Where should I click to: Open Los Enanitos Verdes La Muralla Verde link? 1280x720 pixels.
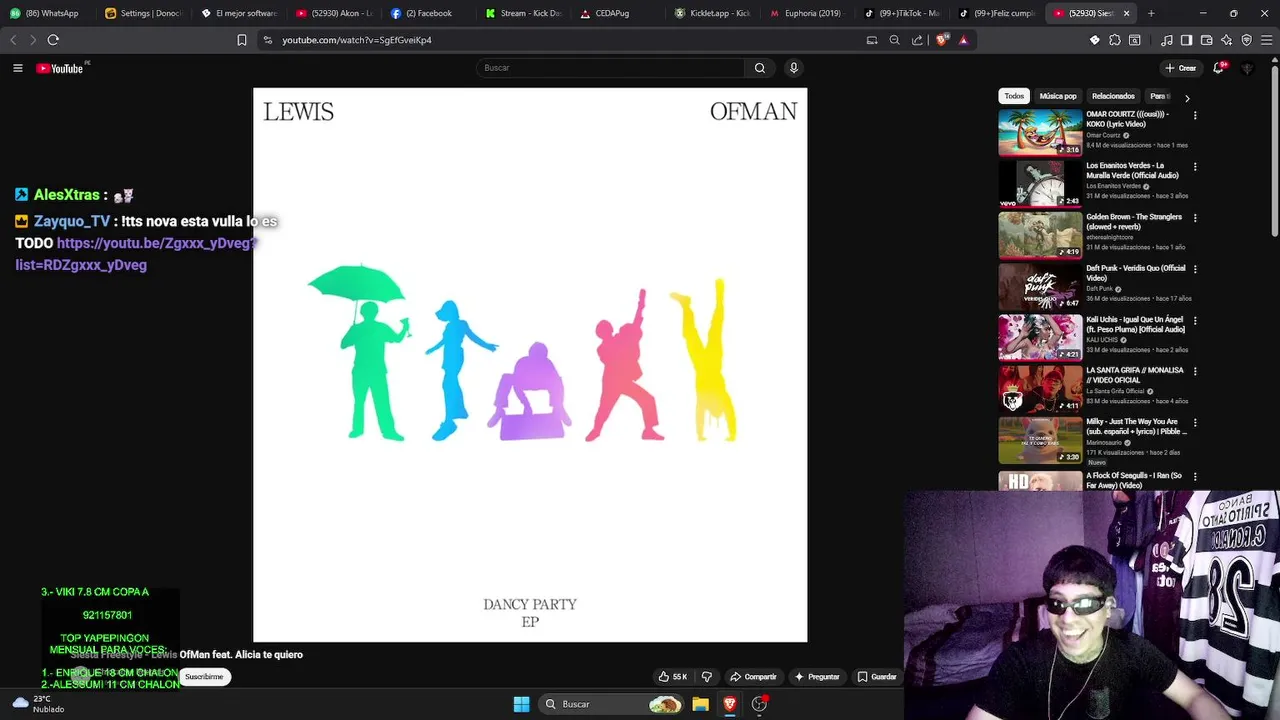coord(1132,170)
